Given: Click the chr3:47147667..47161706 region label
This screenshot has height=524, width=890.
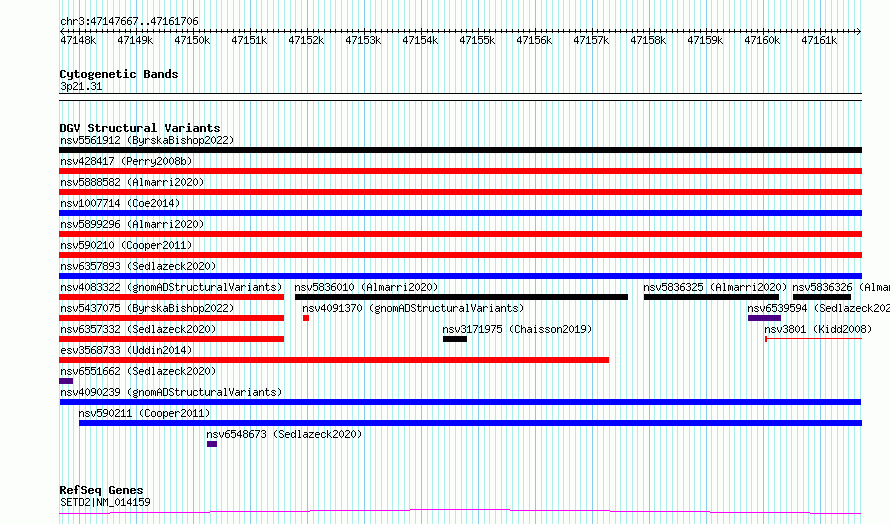Looking at the screenshot, I should pos(129,21).
